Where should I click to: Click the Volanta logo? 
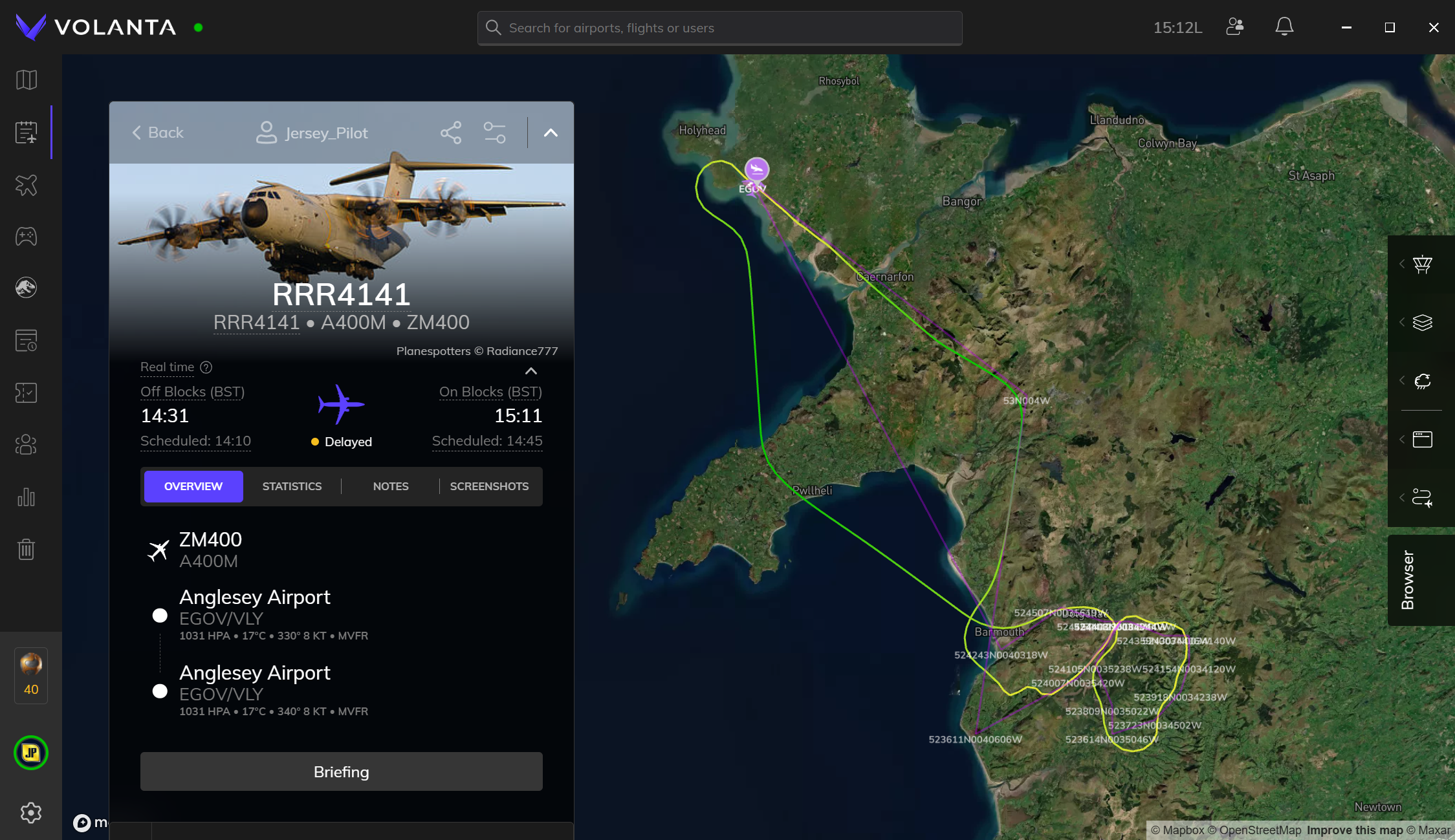point(96,27)
